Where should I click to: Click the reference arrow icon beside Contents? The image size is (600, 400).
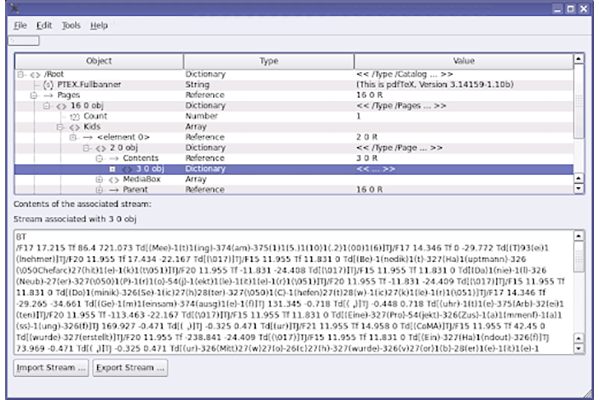coord(112,159)
